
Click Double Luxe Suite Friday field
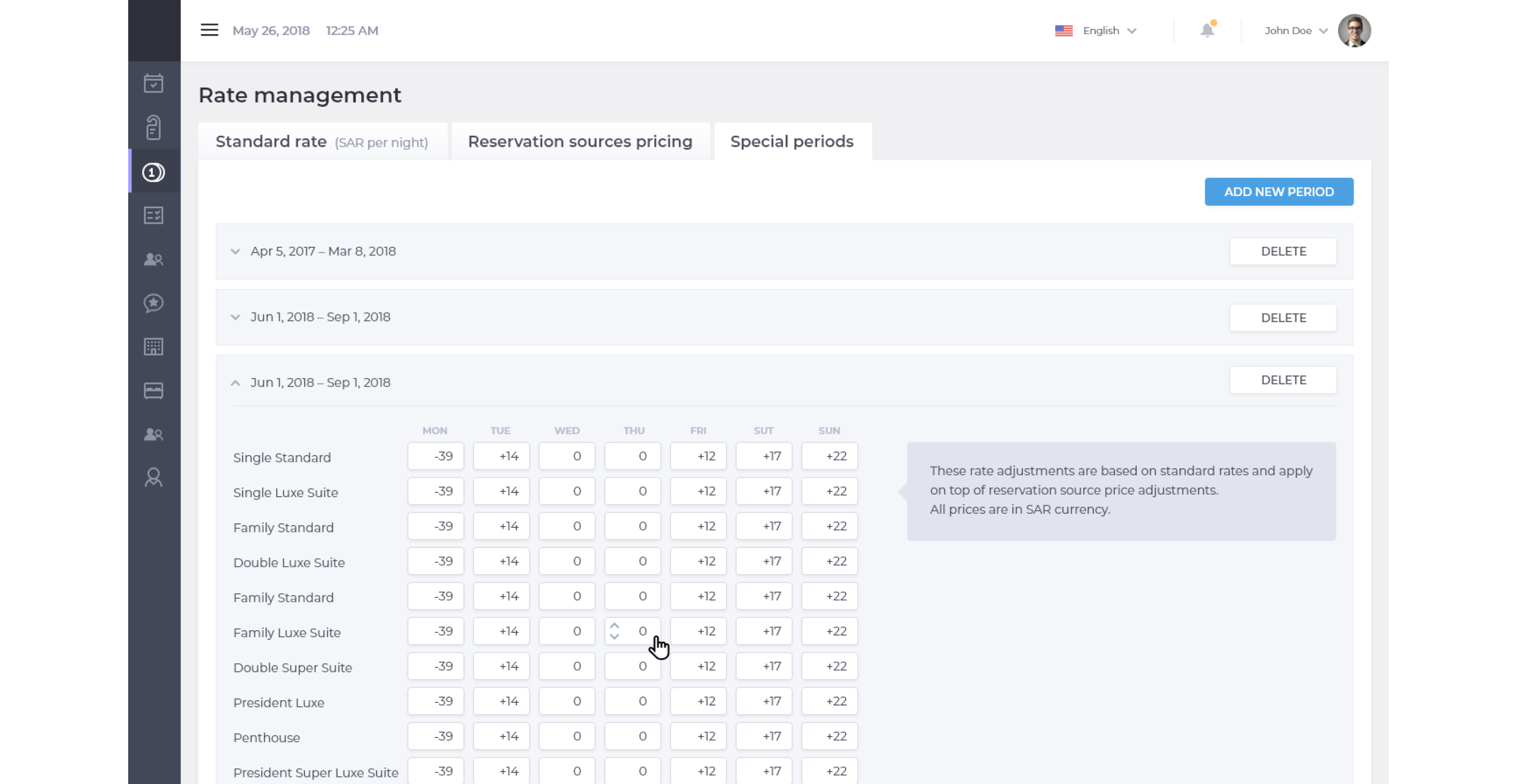698,561
